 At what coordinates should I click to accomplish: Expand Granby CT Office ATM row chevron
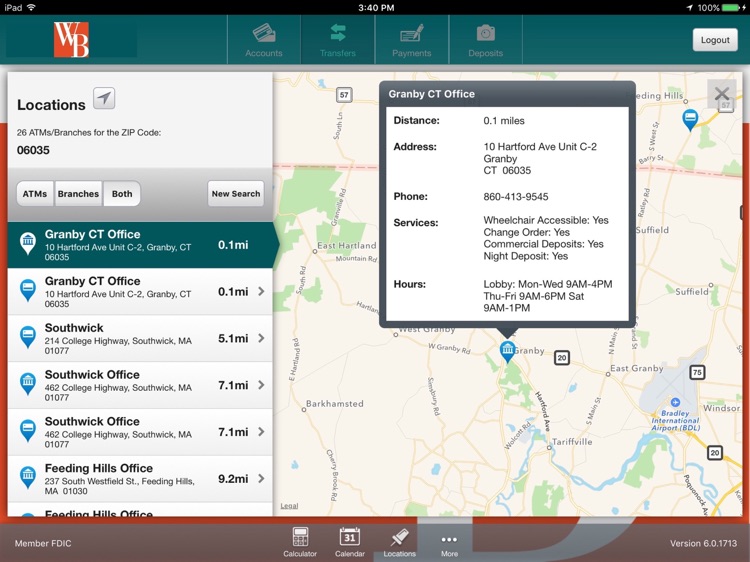tap(261, 291)
